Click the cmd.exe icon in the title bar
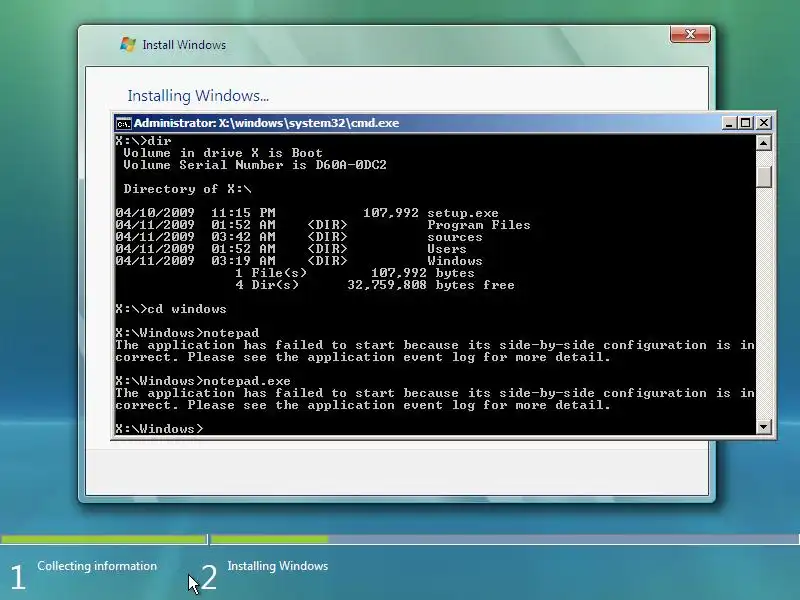Image resolution: width=800 pixels, height=600 pixels. (x=123, y=123)
